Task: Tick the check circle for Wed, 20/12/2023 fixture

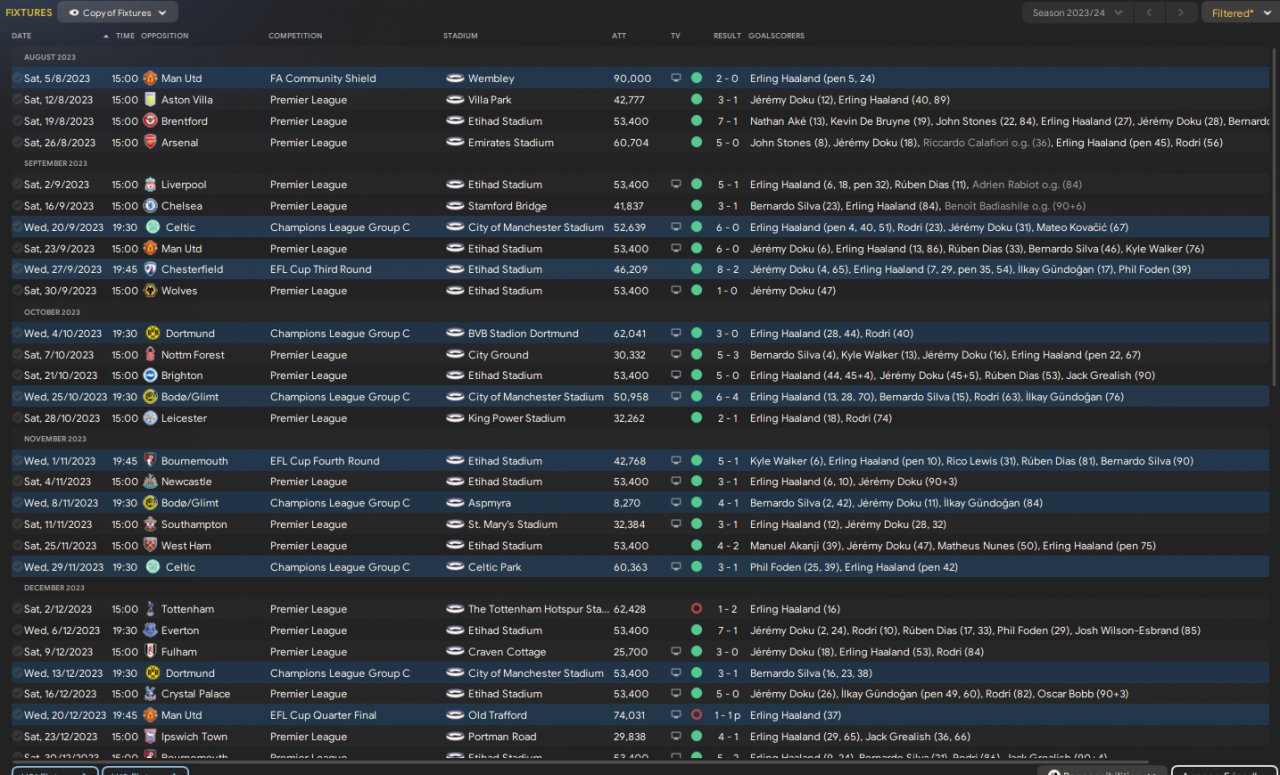Action: 17,715
